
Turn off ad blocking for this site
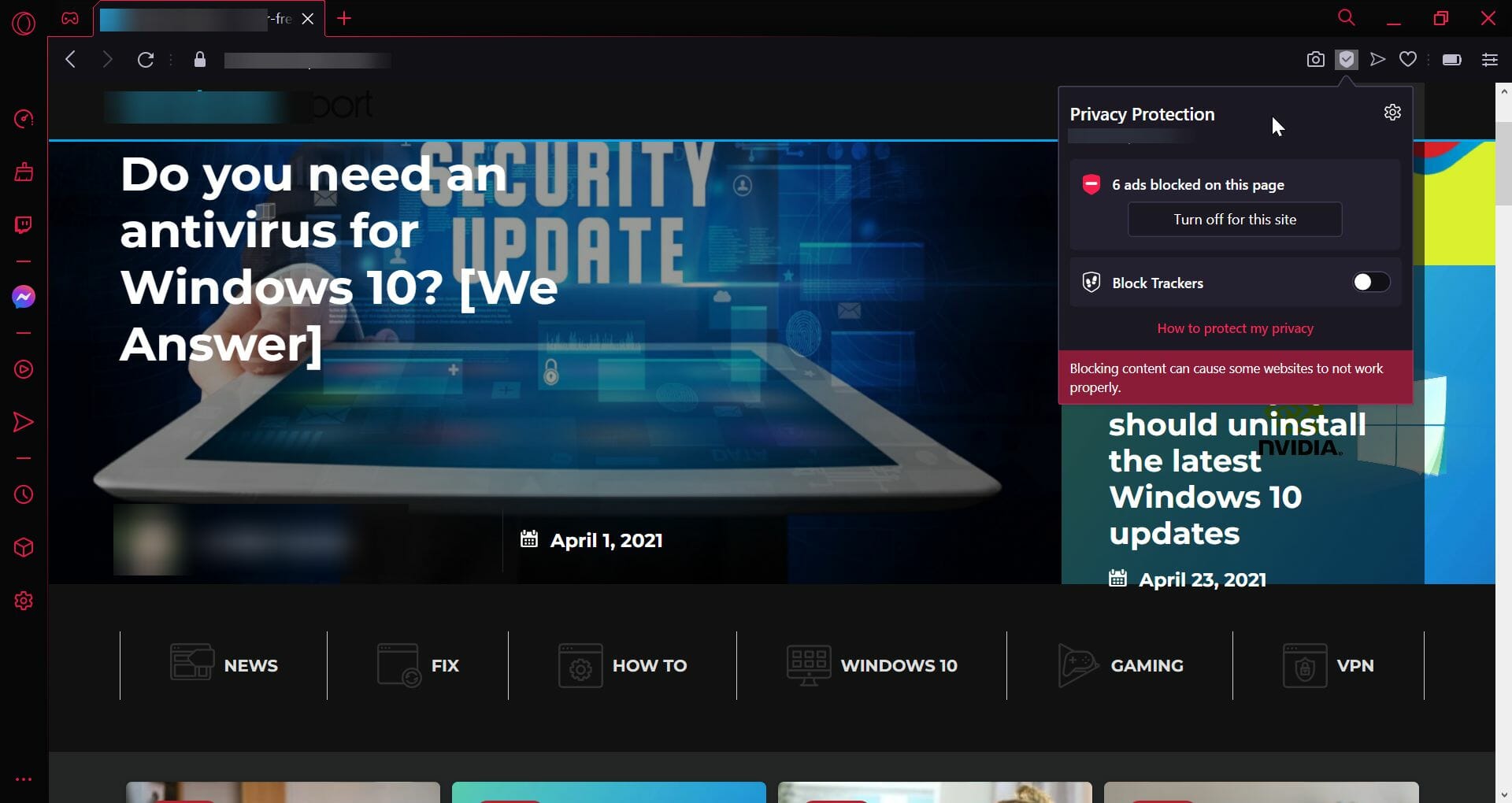point(1235,220)
